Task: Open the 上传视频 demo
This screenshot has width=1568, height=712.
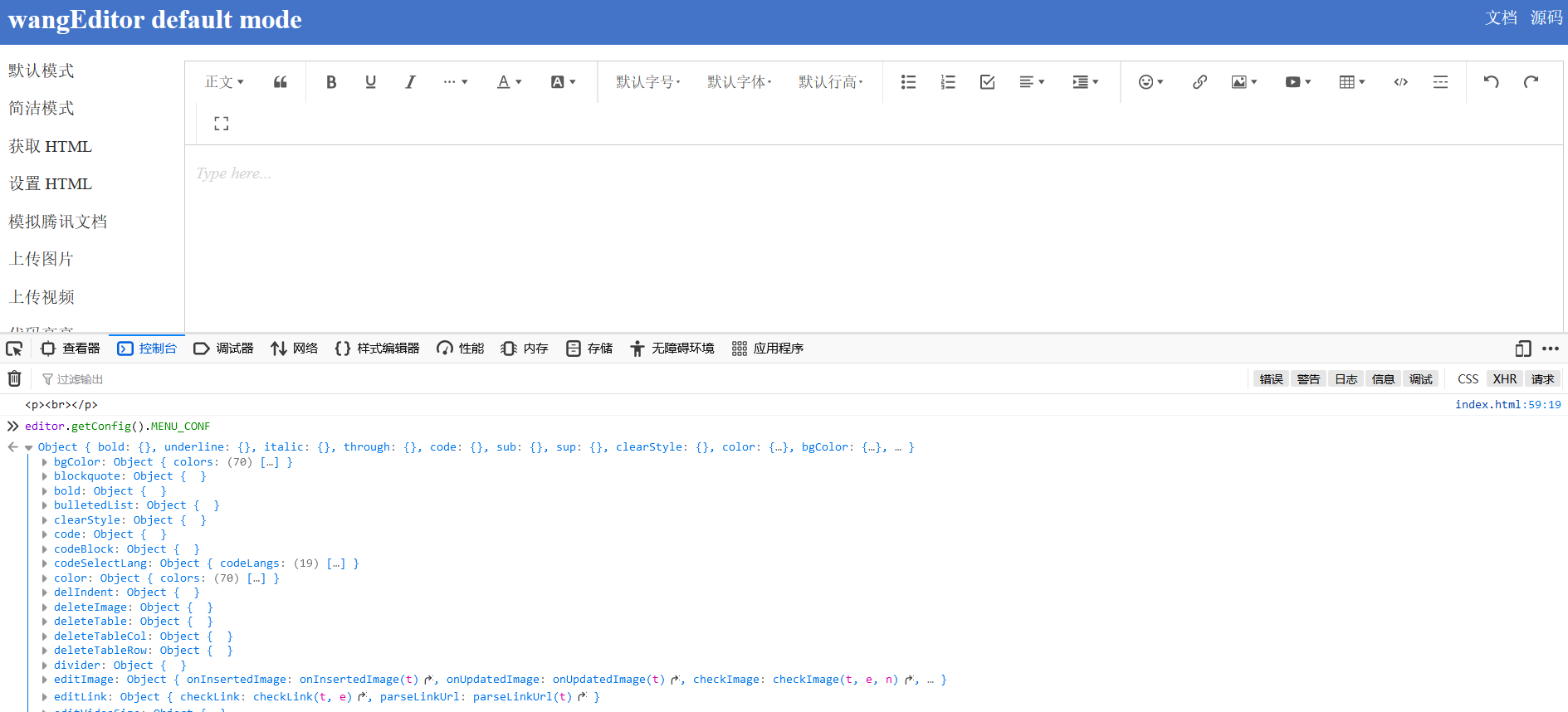Action: [x=42, y=297]
